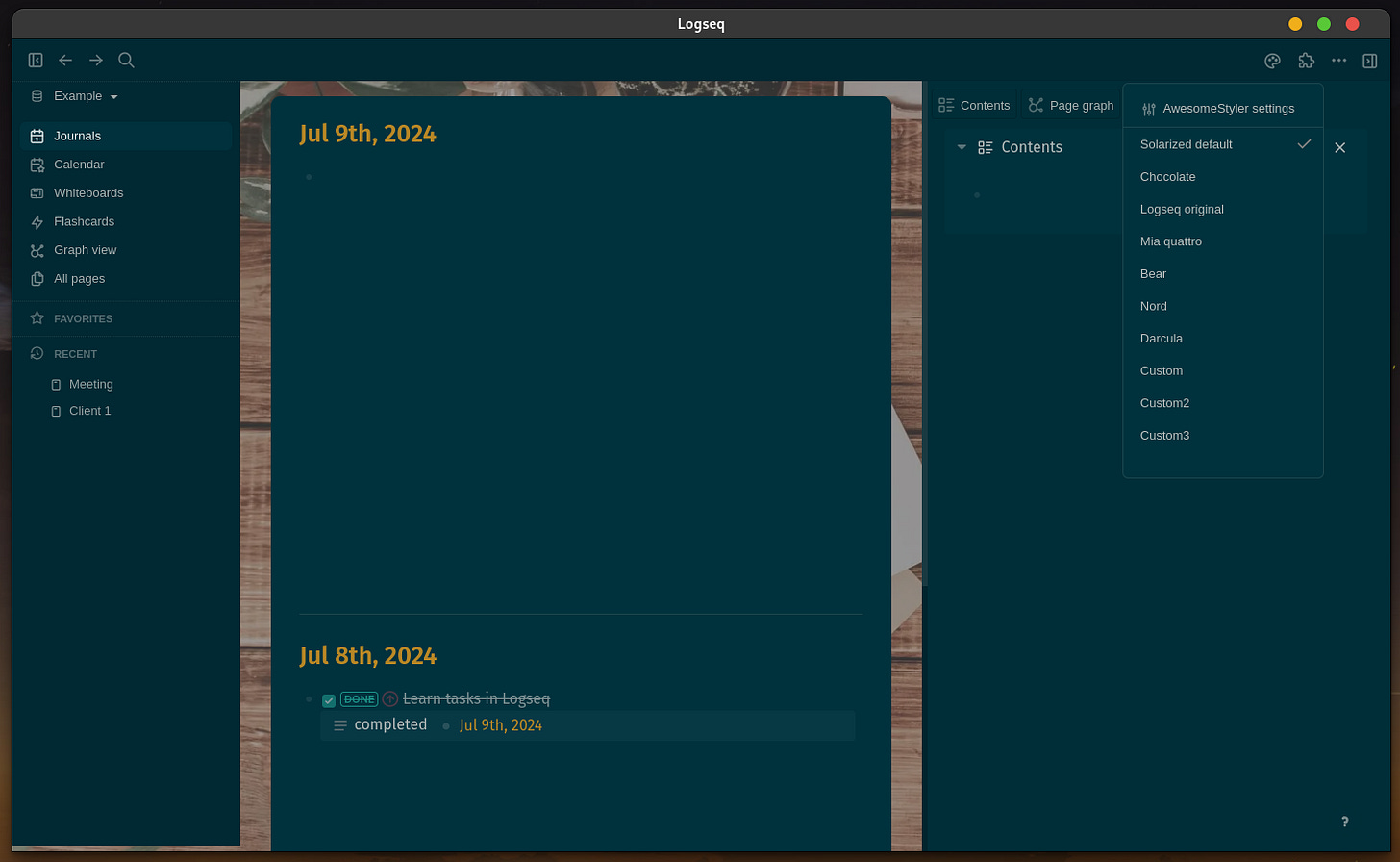Click the DONE task marker

click(360, 699)
